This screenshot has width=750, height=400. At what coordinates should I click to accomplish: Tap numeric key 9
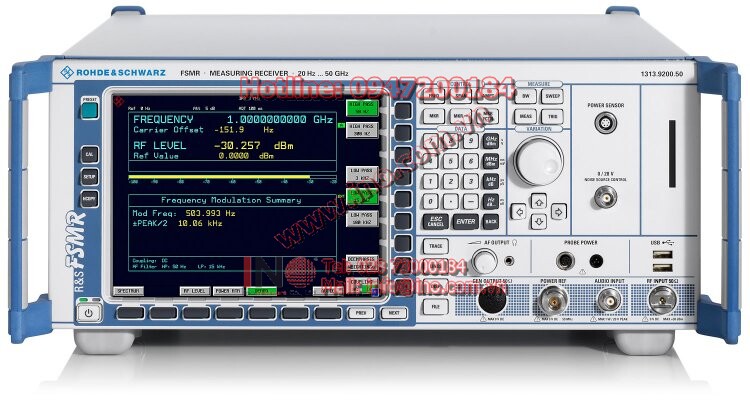[x=471, y=141]
